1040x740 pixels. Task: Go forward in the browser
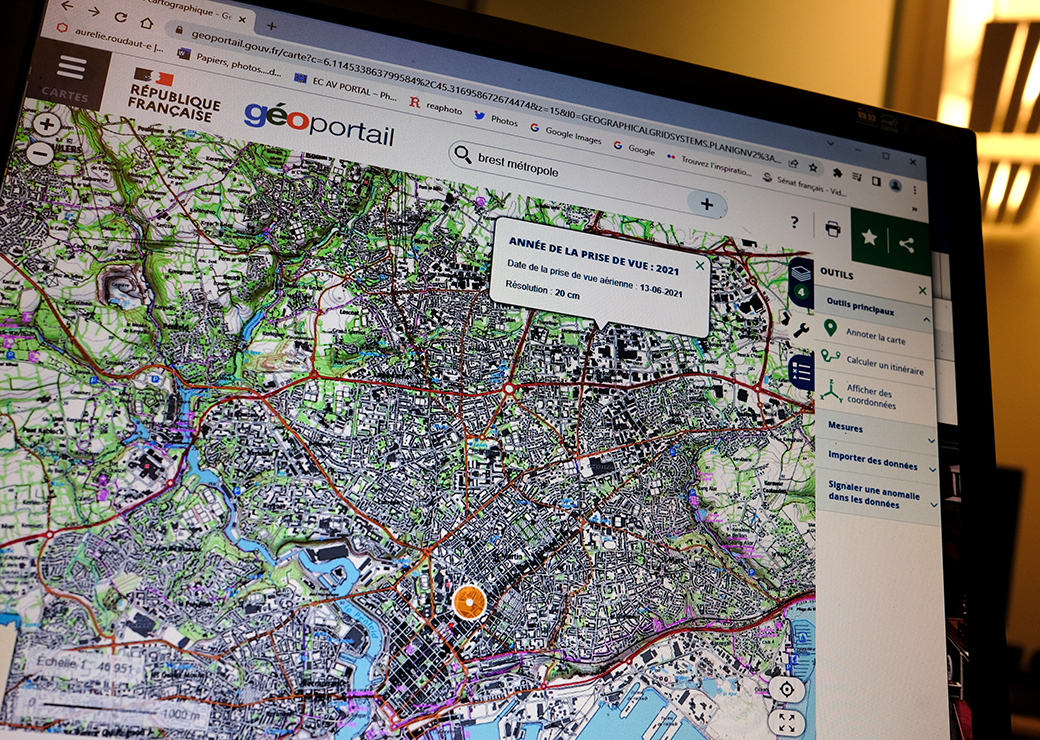[94, 12]
